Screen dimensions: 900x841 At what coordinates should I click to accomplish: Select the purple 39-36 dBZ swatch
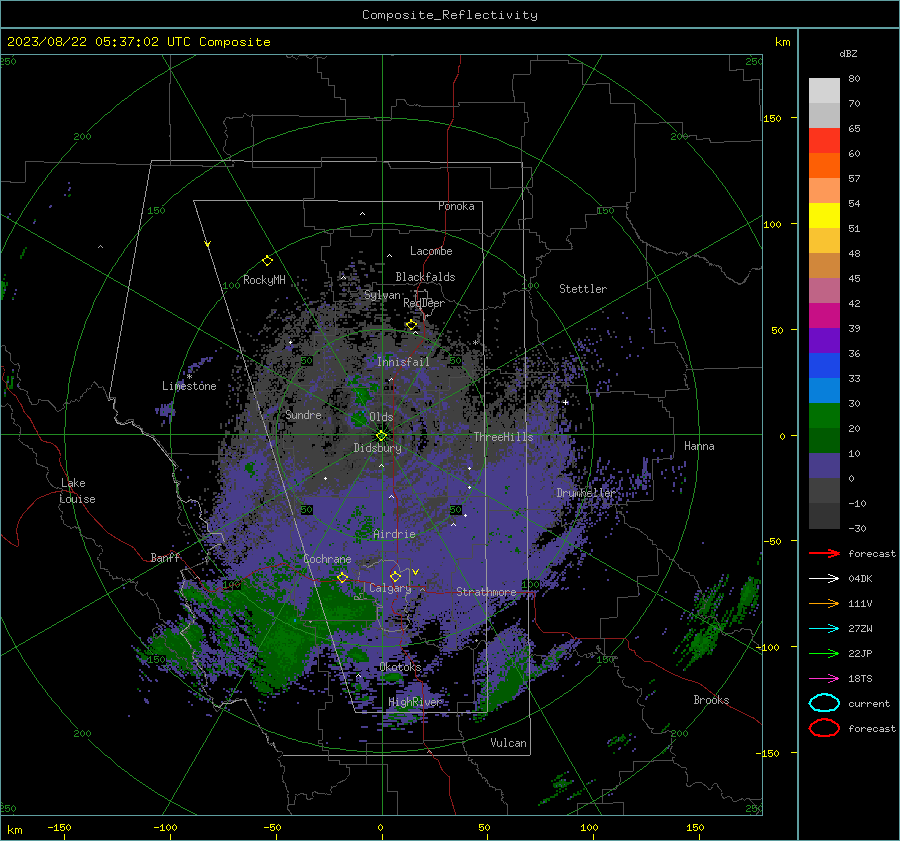[824, 340]
